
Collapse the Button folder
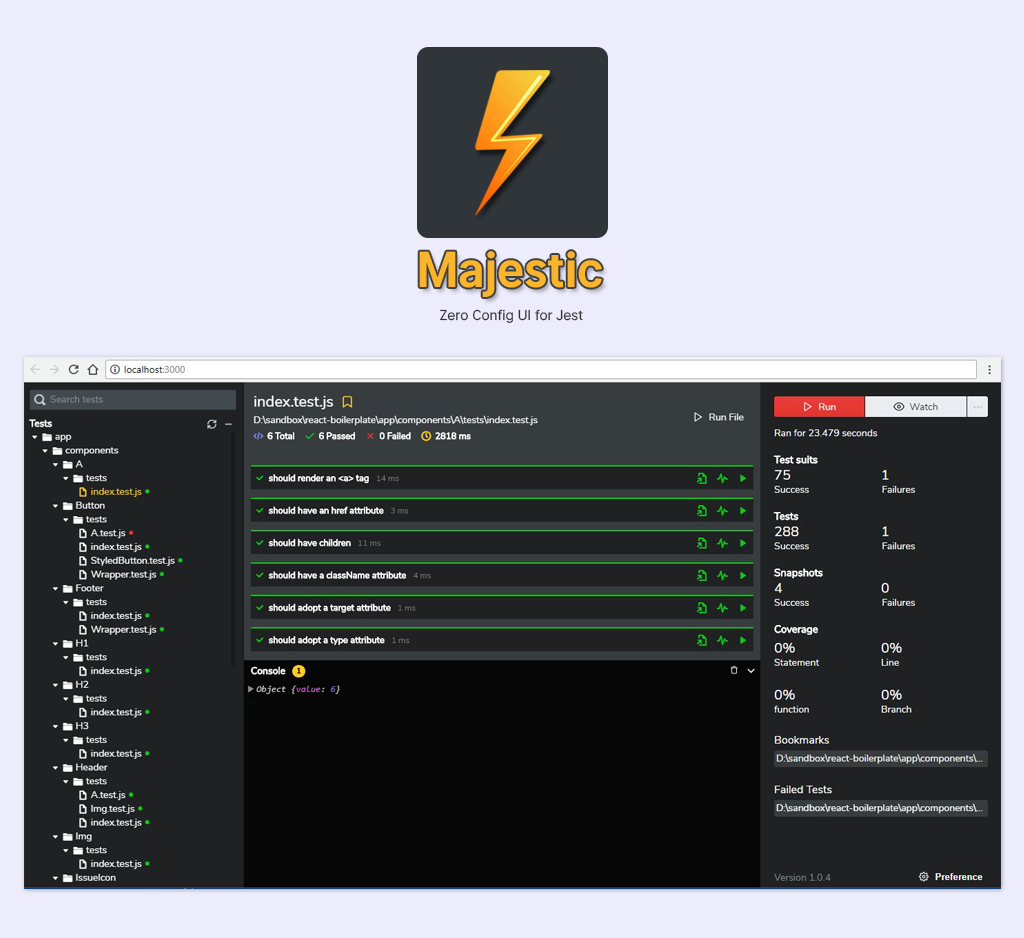point(56,506)
